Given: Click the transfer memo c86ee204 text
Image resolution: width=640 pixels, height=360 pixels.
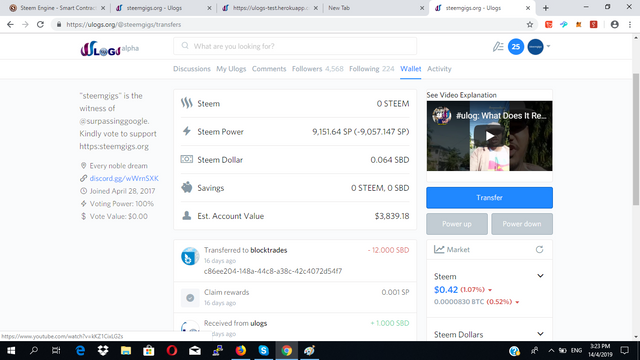Looking at the screenshot, I should click(273, 271).
